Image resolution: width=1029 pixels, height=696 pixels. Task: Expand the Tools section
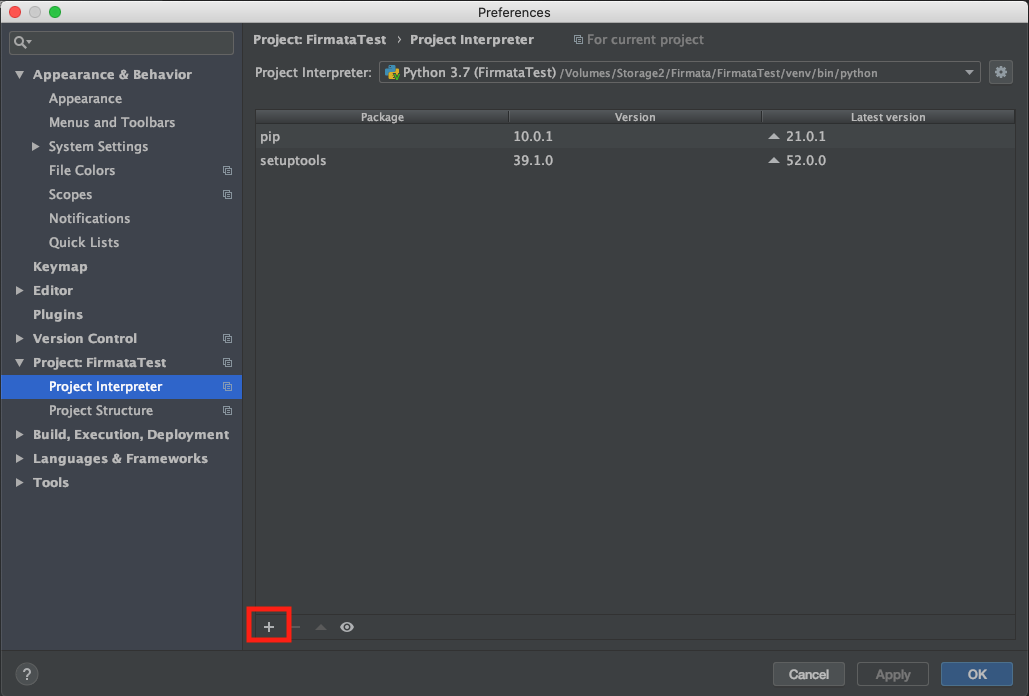click(20, 482)
